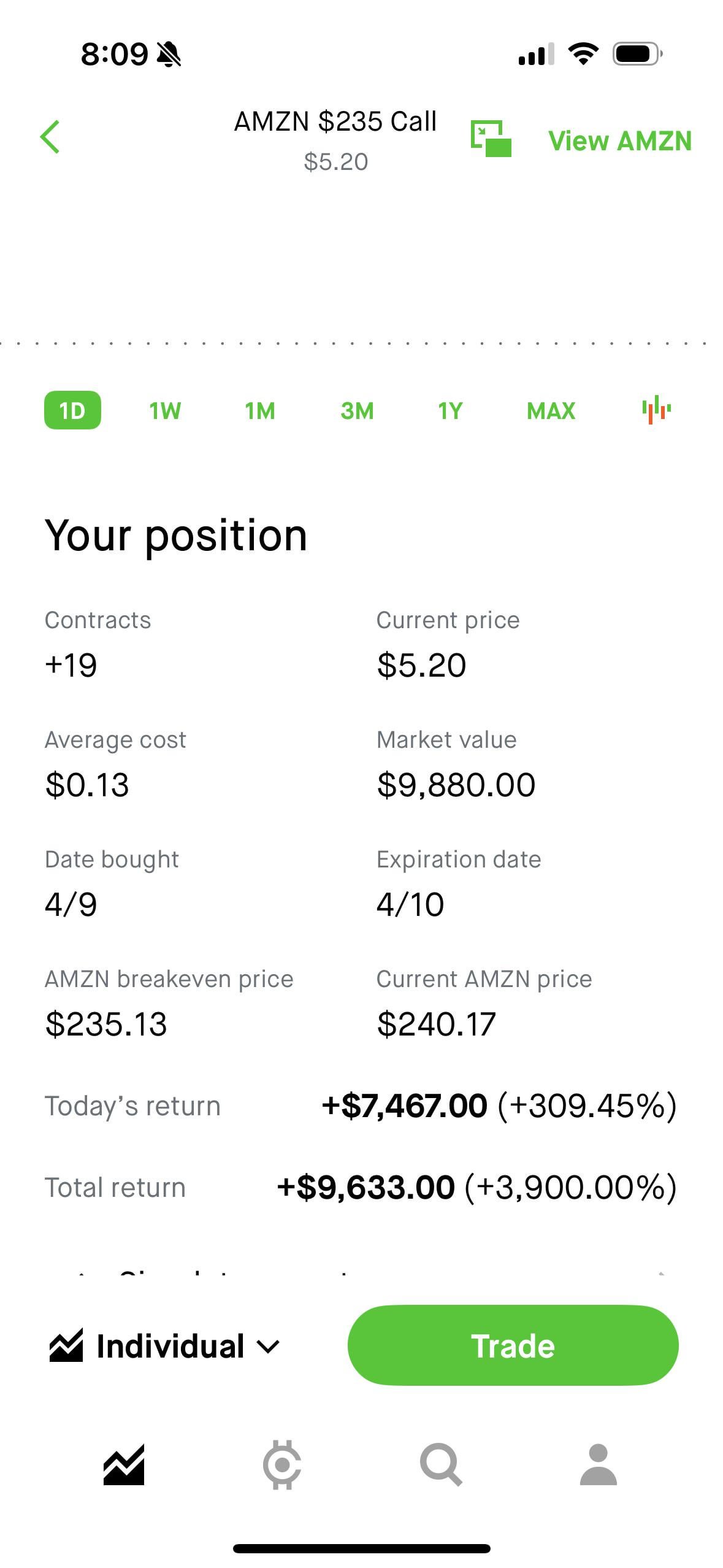Open the search tab icon

(440, 1465)
